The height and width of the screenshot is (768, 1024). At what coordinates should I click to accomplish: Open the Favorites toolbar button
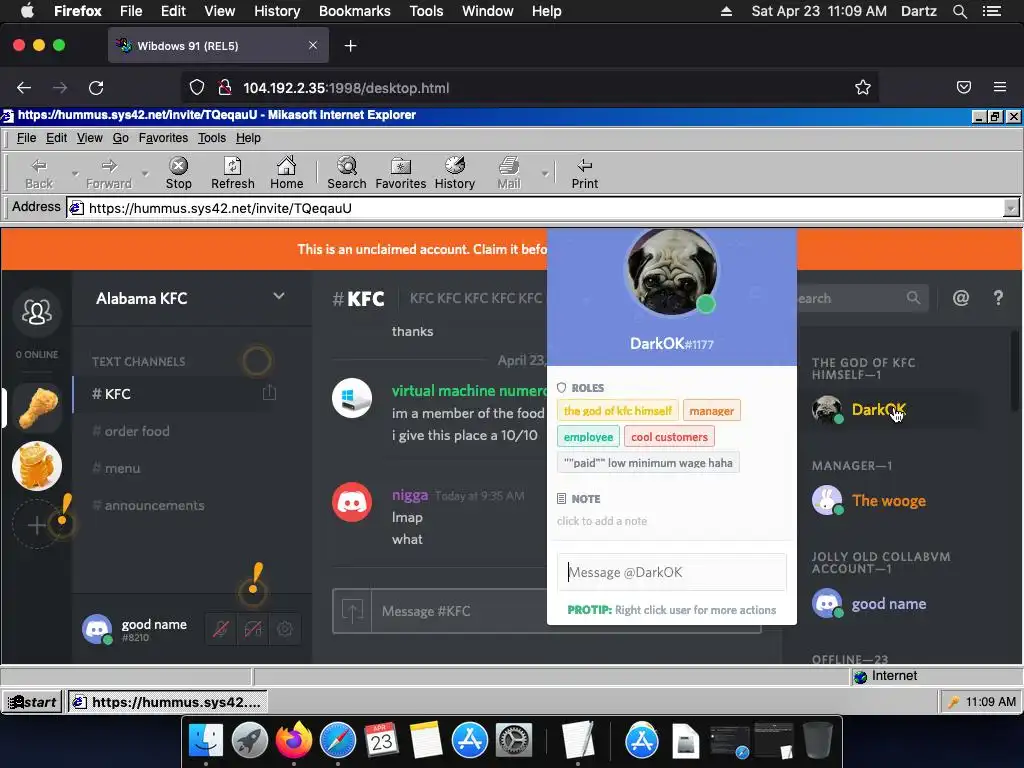(x=400, y=173)
